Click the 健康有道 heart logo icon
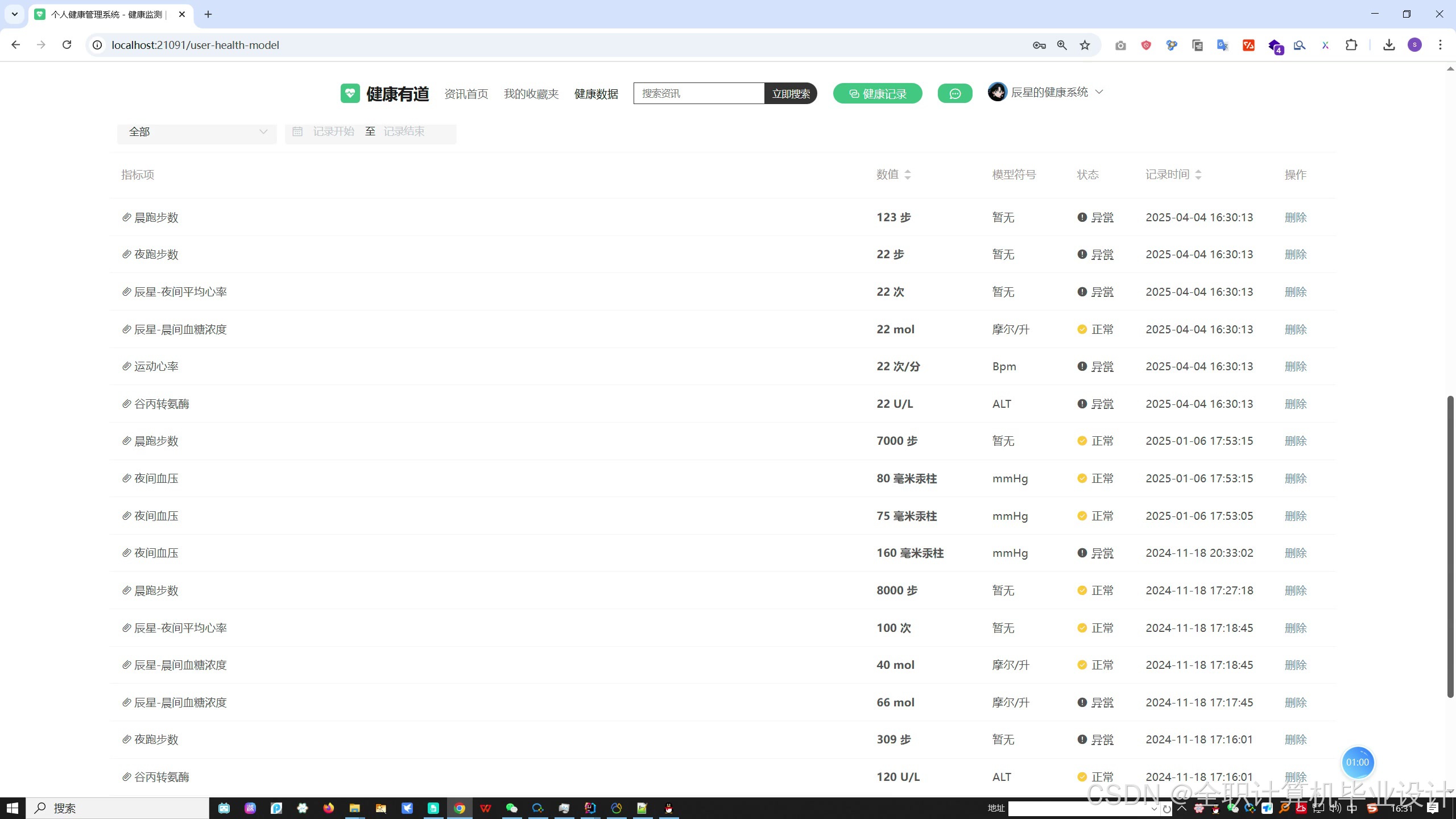The height and width of the screenshot is (819, 1456). 350,93
